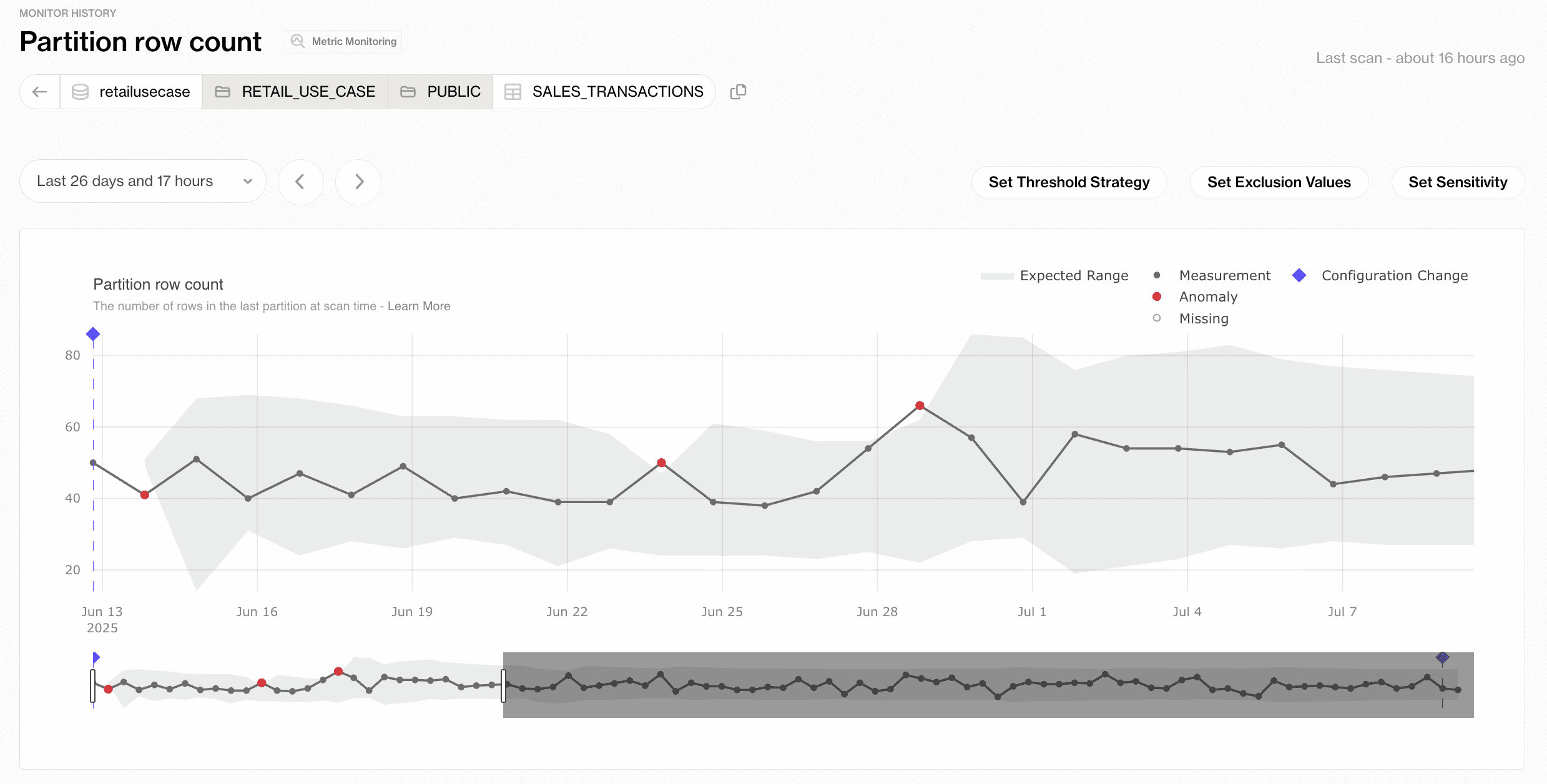The width and height of the screenshot is (1547, 784).
Task: Copy the dataset path with copy icon
Action: pos(738,92)
